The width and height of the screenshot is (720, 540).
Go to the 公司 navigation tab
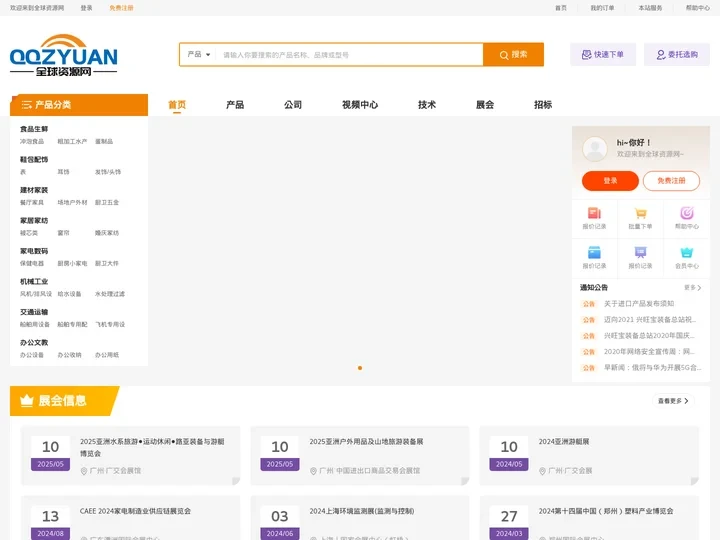[293, 105]
